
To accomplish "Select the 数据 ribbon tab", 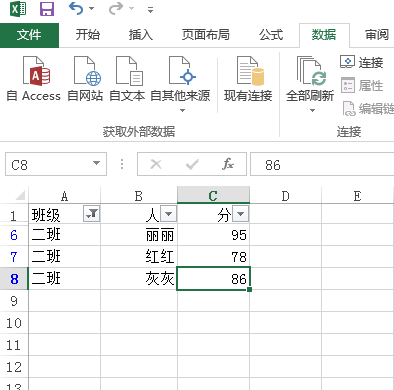I will point(324,35).
